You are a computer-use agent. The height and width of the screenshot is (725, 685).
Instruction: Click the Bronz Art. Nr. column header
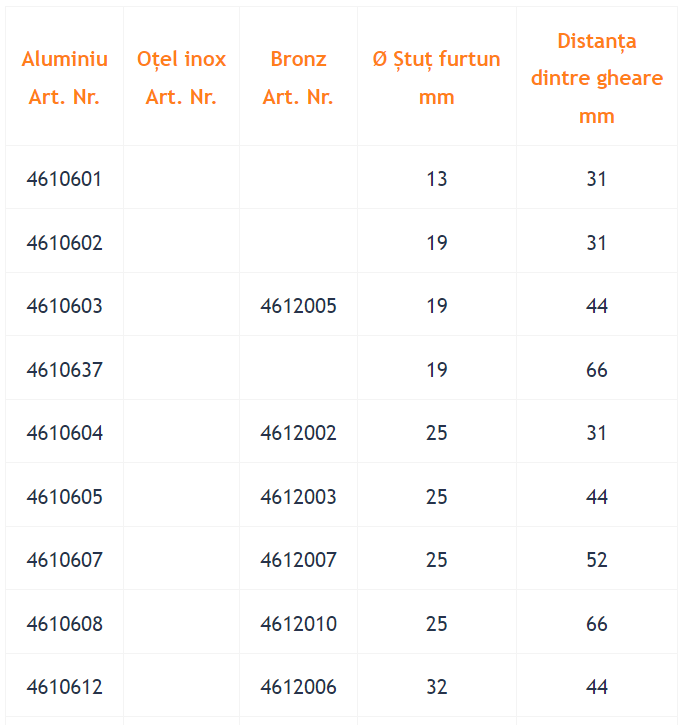click(x=298, y=78)
